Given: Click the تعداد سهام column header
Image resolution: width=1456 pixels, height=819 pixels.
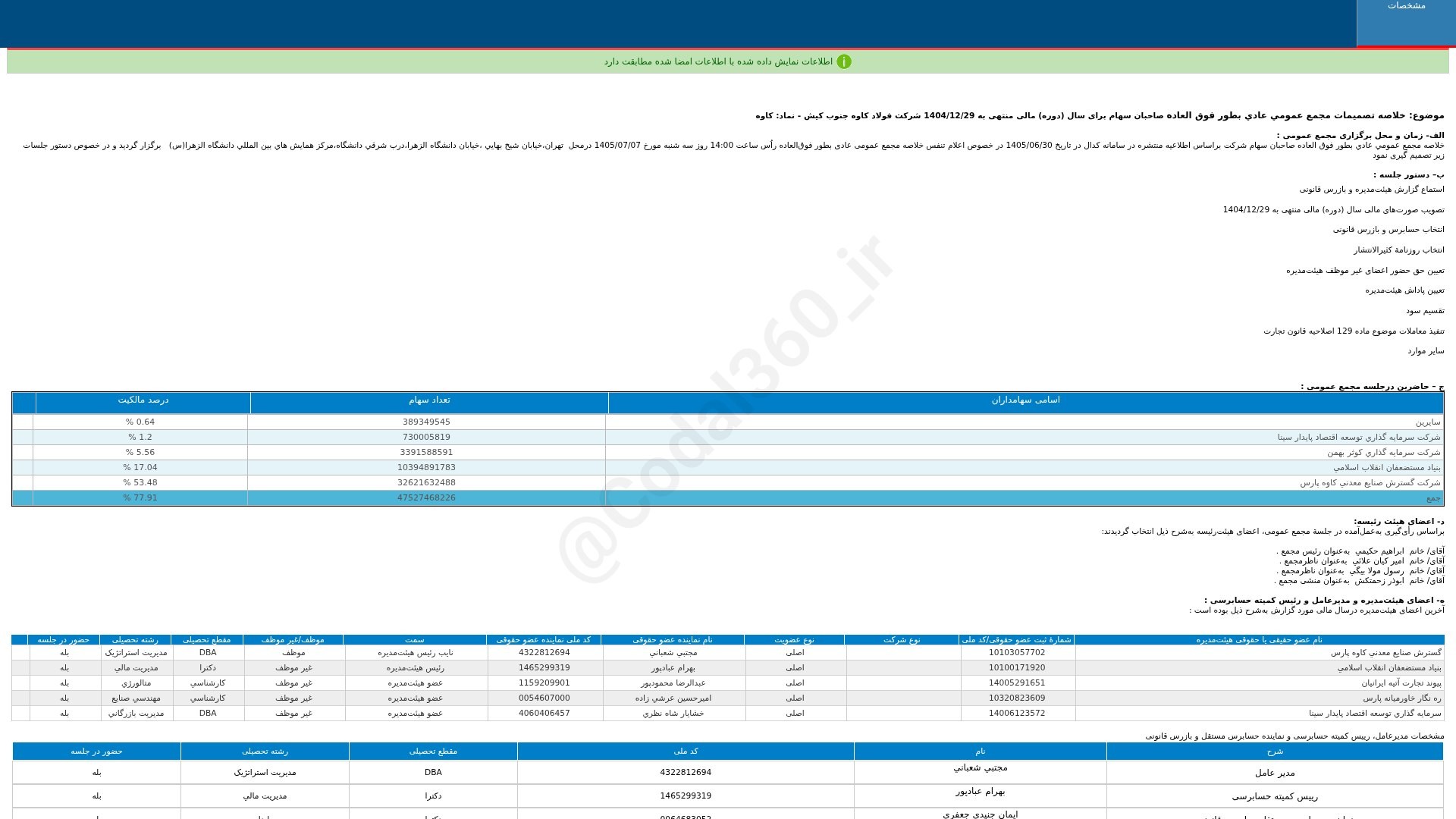Looking at the screenshot, I should point(429,400).
